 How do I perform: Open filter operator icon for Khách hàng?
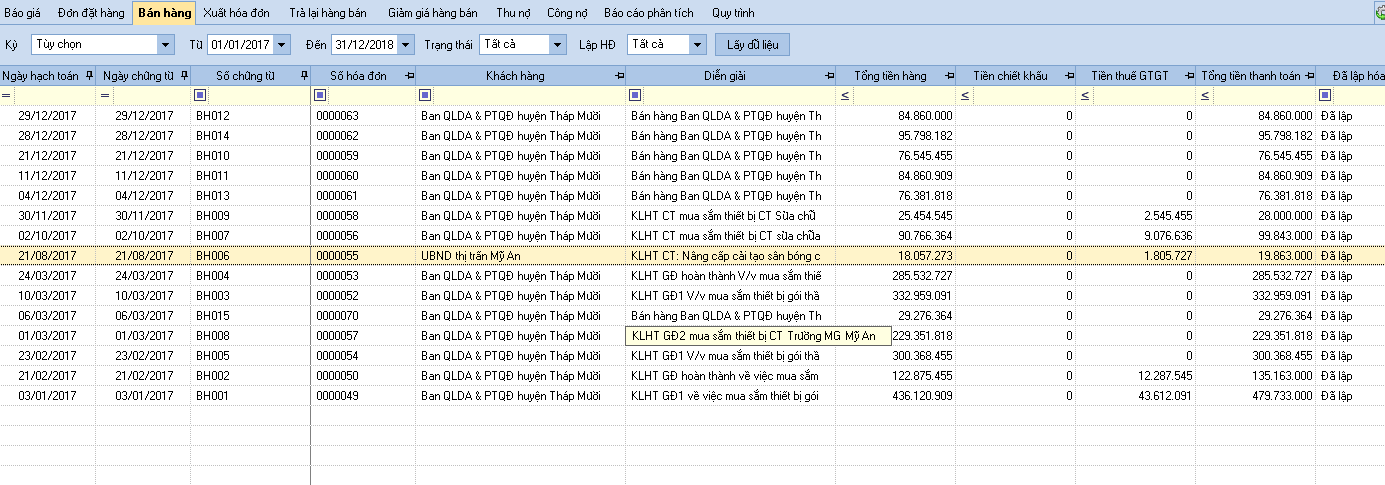[x=425, y=96]
